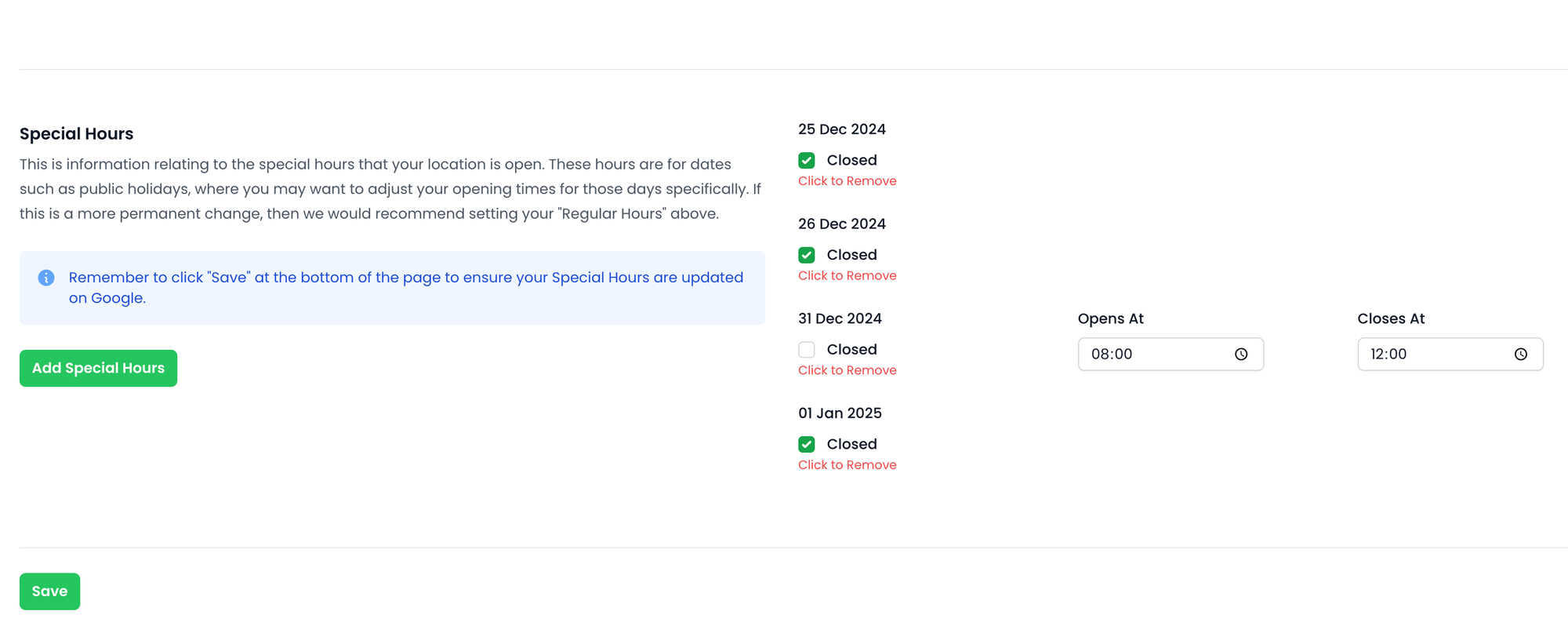The width and height of the screenshot is (1568, 644).
Task: Click to Remove under 01 Jan 2025
Action: pos(847,465)
